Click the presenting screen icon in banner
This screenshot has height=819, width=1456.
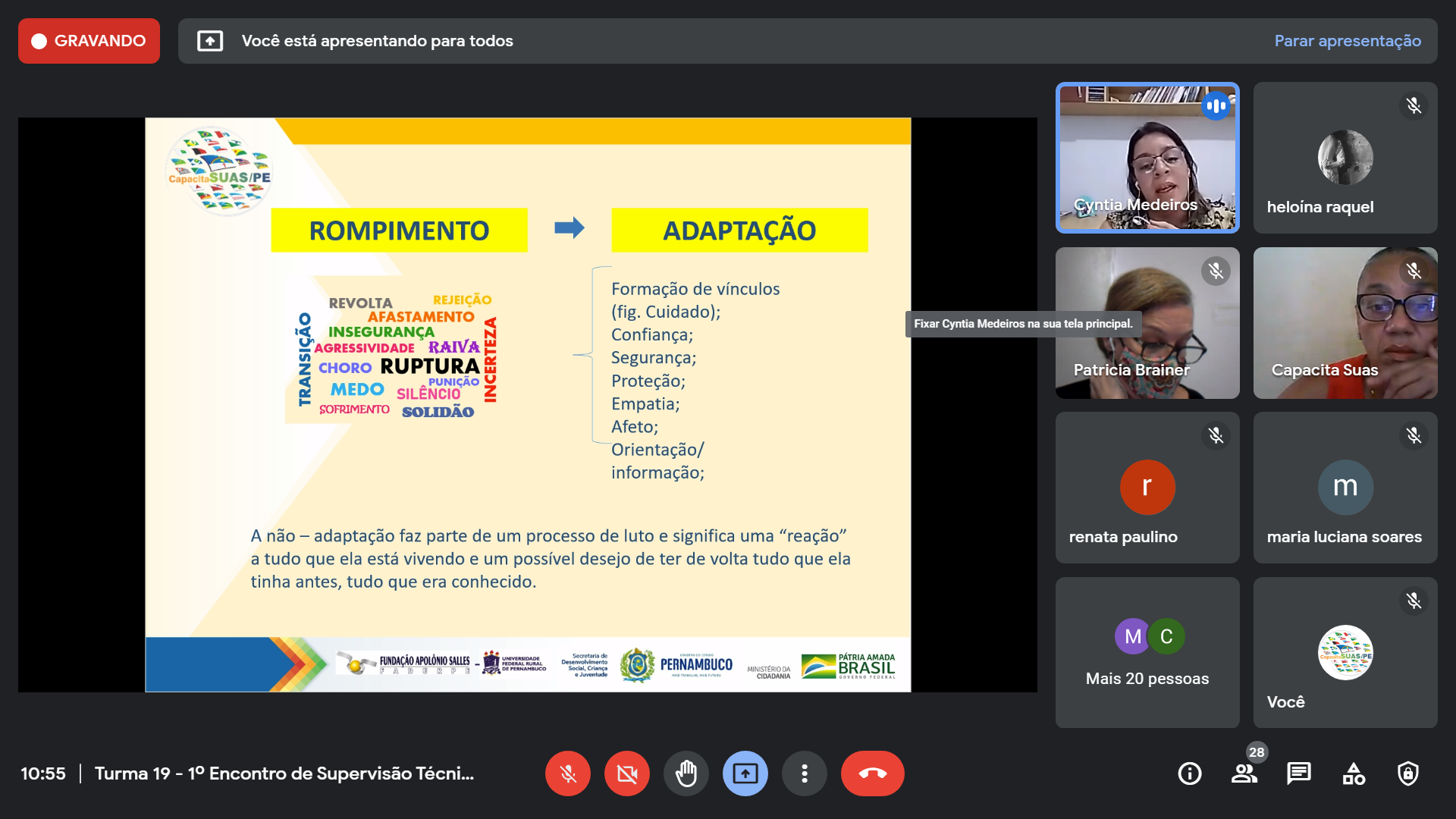[x=210, y=41]
